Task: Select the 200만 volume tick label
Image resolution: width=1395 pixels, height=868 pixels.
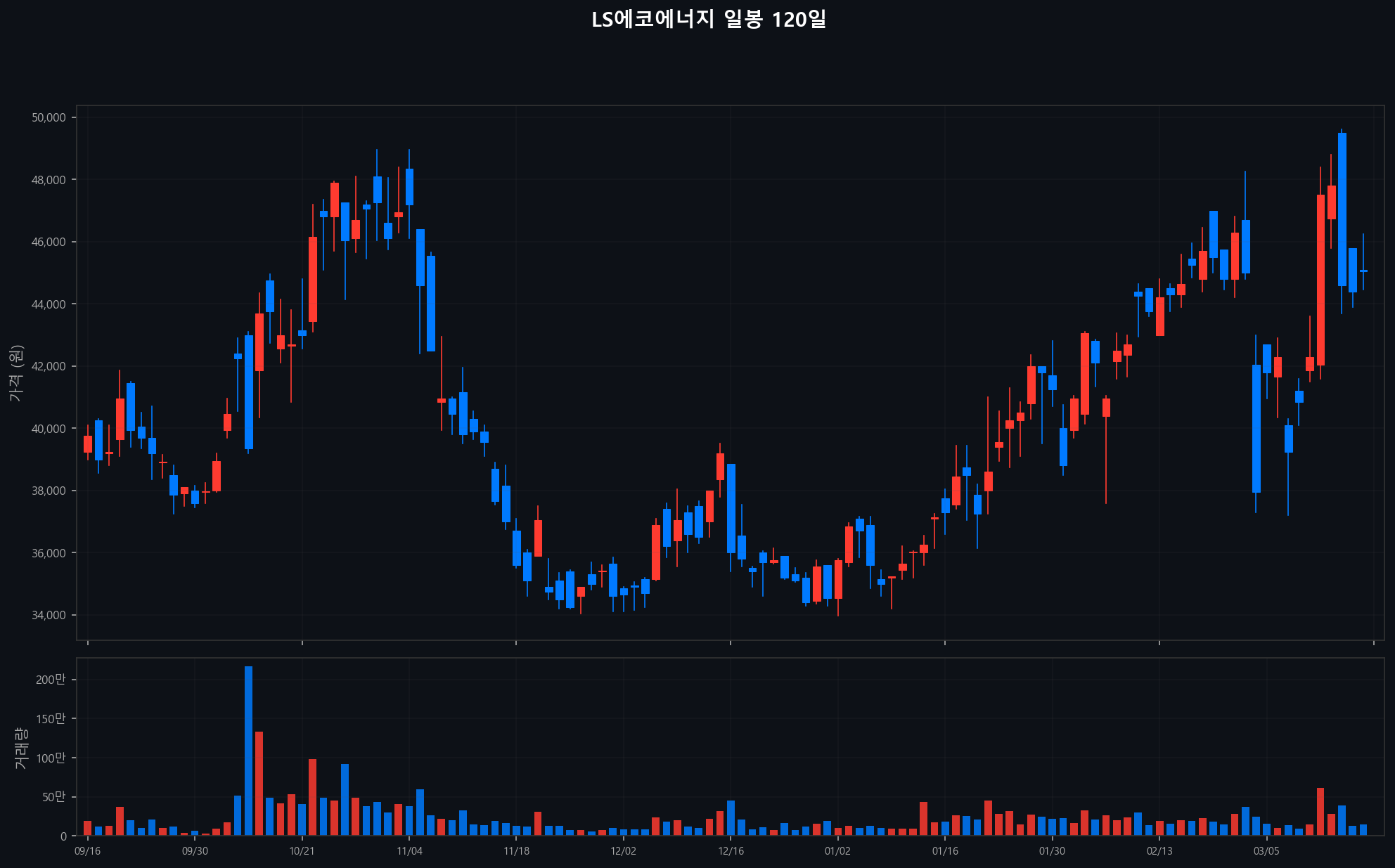Action: (x=51, y=680)
